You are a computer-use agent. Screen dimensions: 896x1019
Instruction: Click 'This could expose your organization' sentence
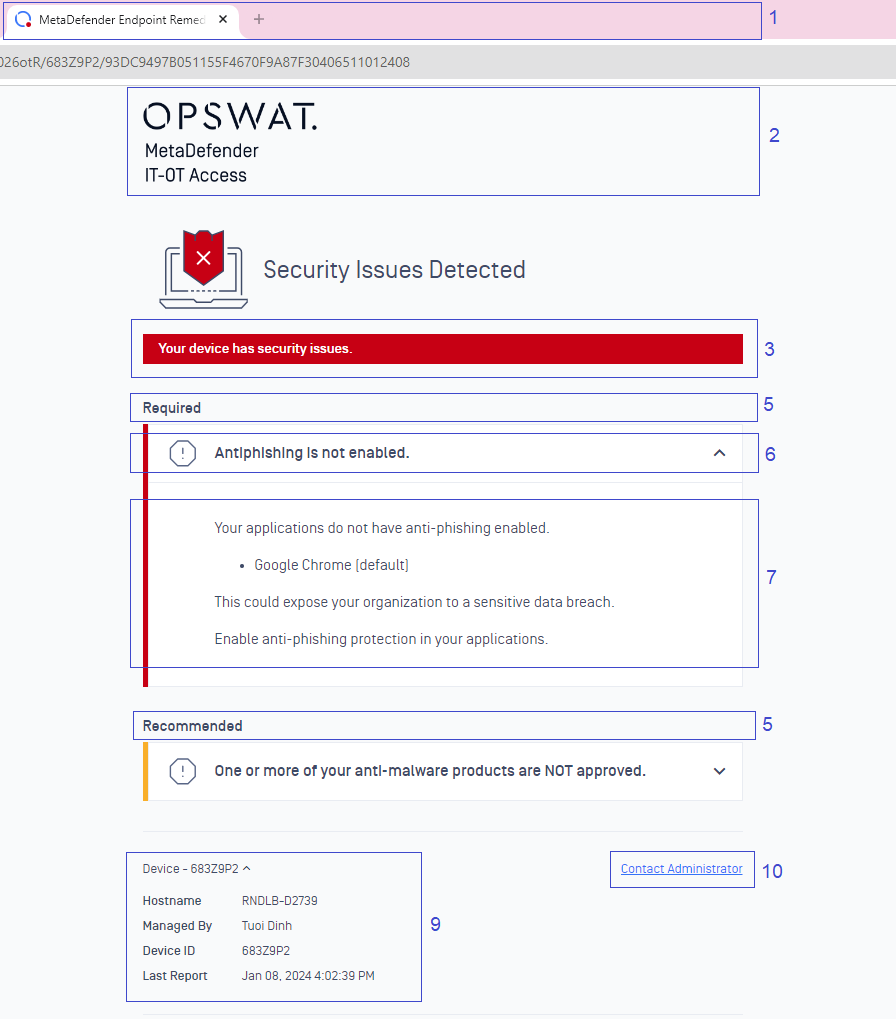click(x=415, y=602)
